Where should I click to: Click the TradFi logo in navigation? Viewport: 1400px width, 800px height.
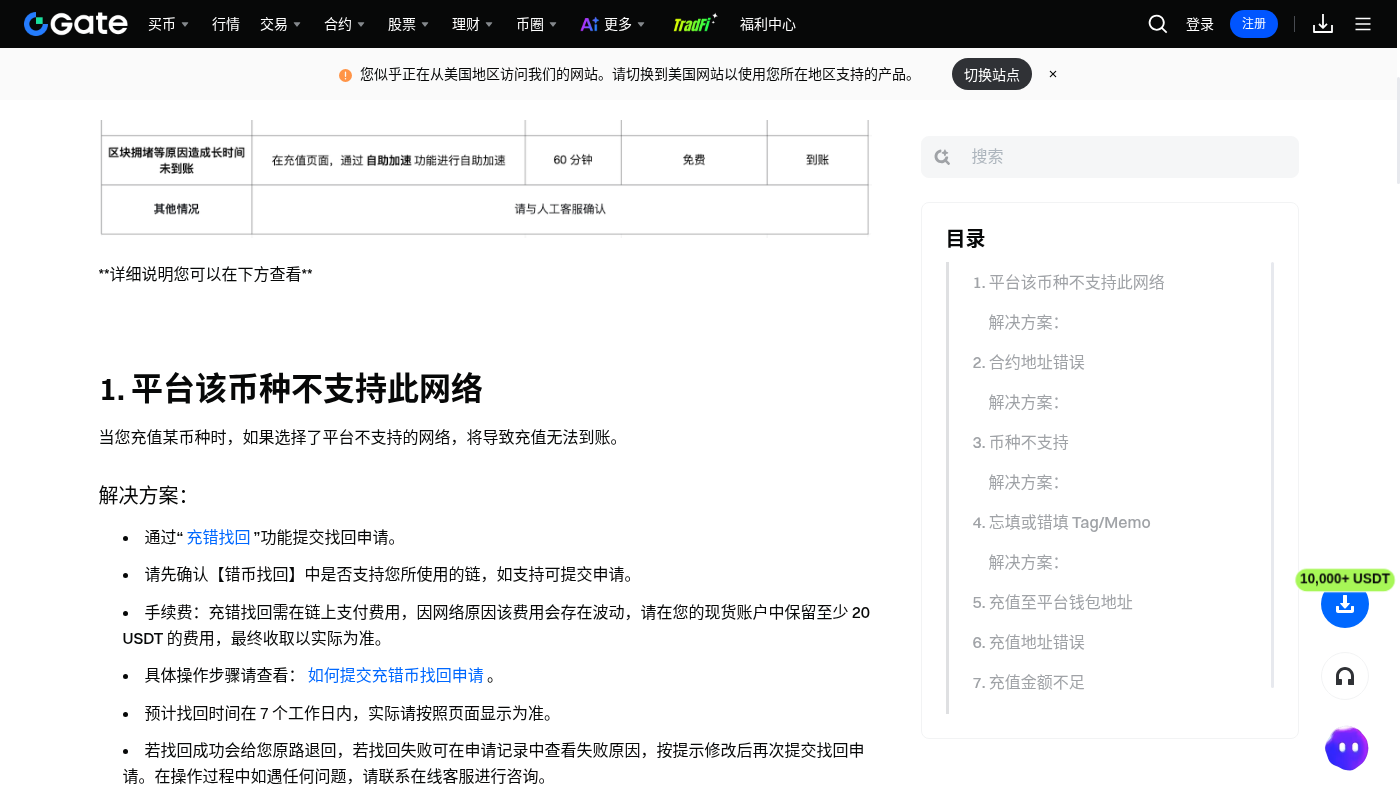[x=694, y=24]
